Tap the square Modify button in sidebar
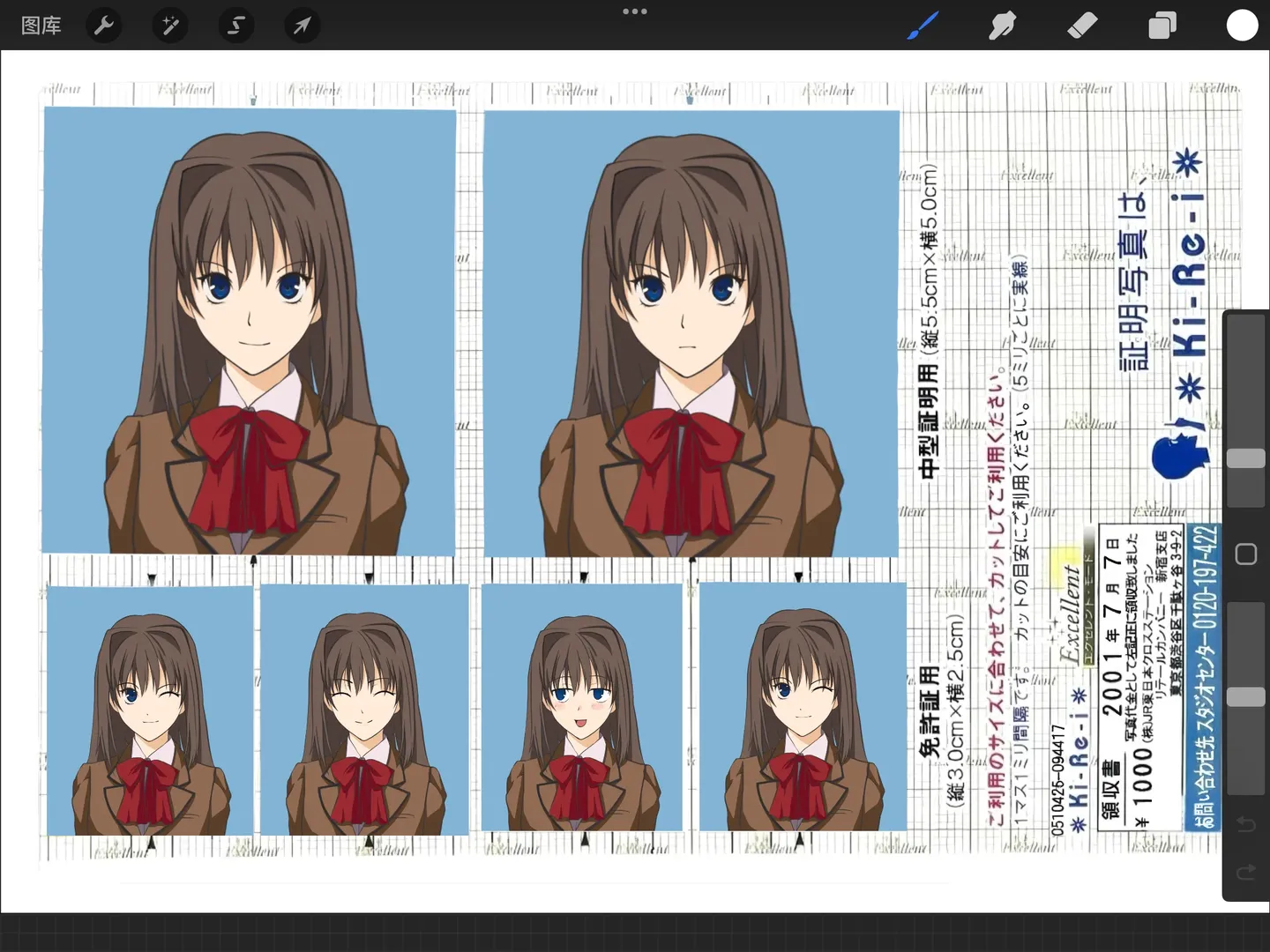 click(1246, 554)
